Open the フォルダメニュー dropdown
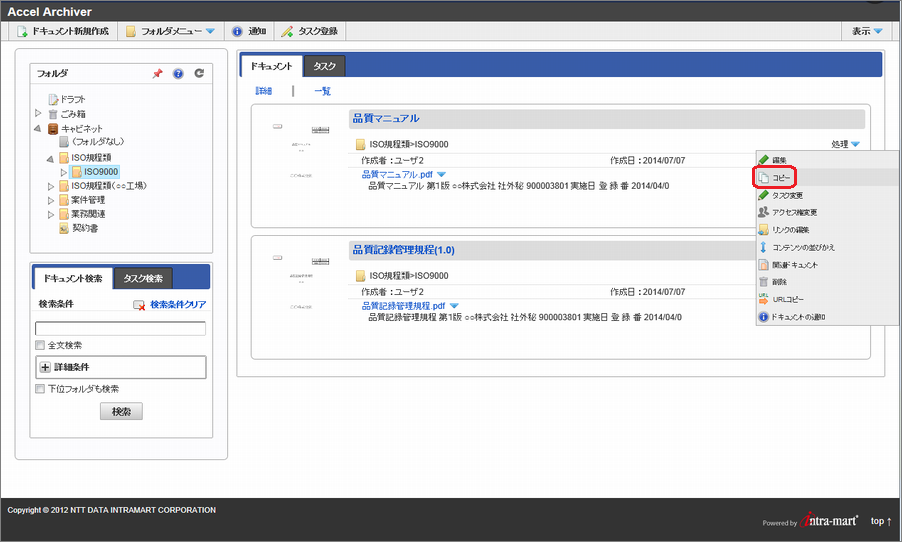Image resolution: width=902 pixels, height=542 pixels. pos(170,32)
